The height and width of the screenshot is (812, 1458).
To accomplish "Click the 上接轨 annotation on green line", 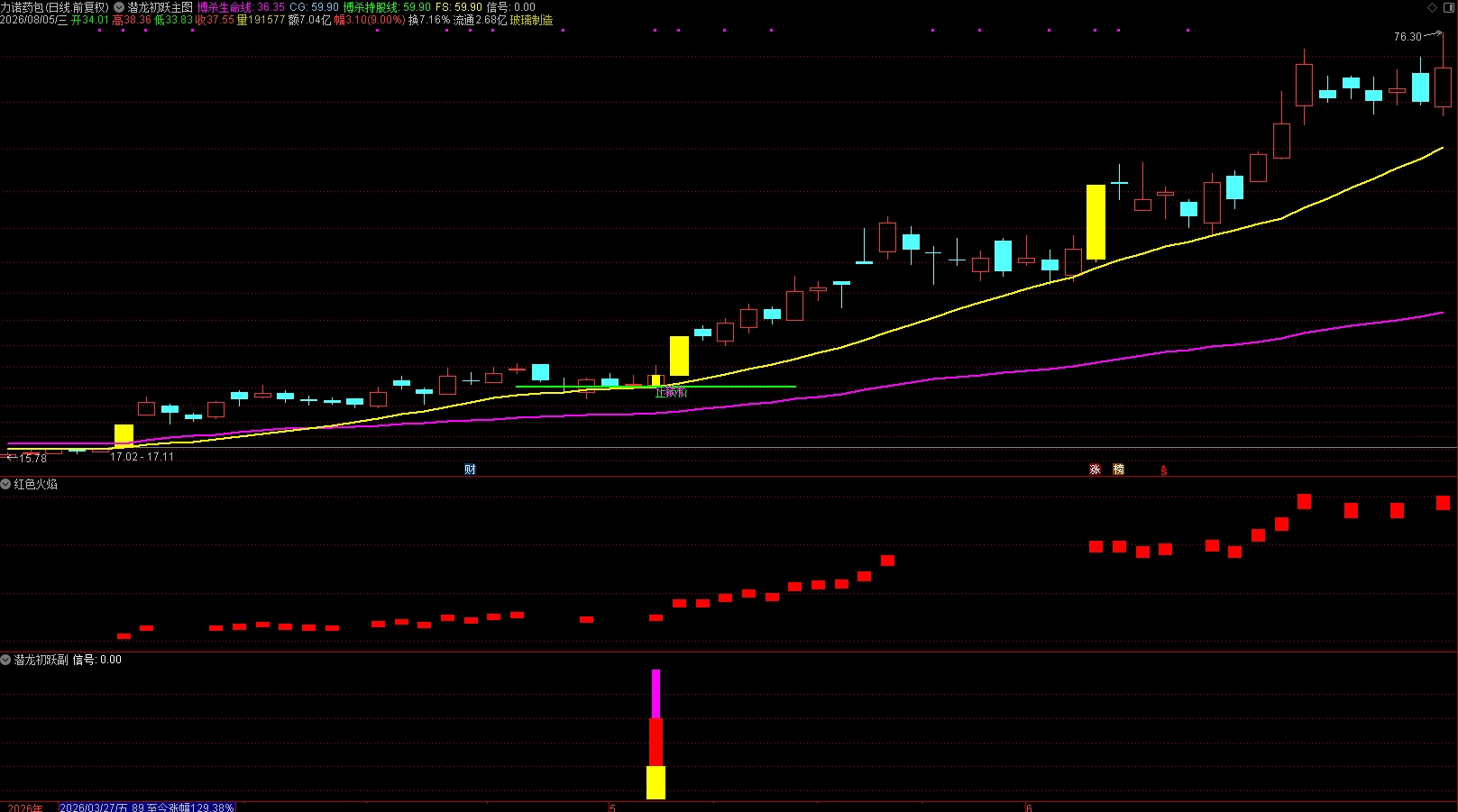I will point(671,393).
